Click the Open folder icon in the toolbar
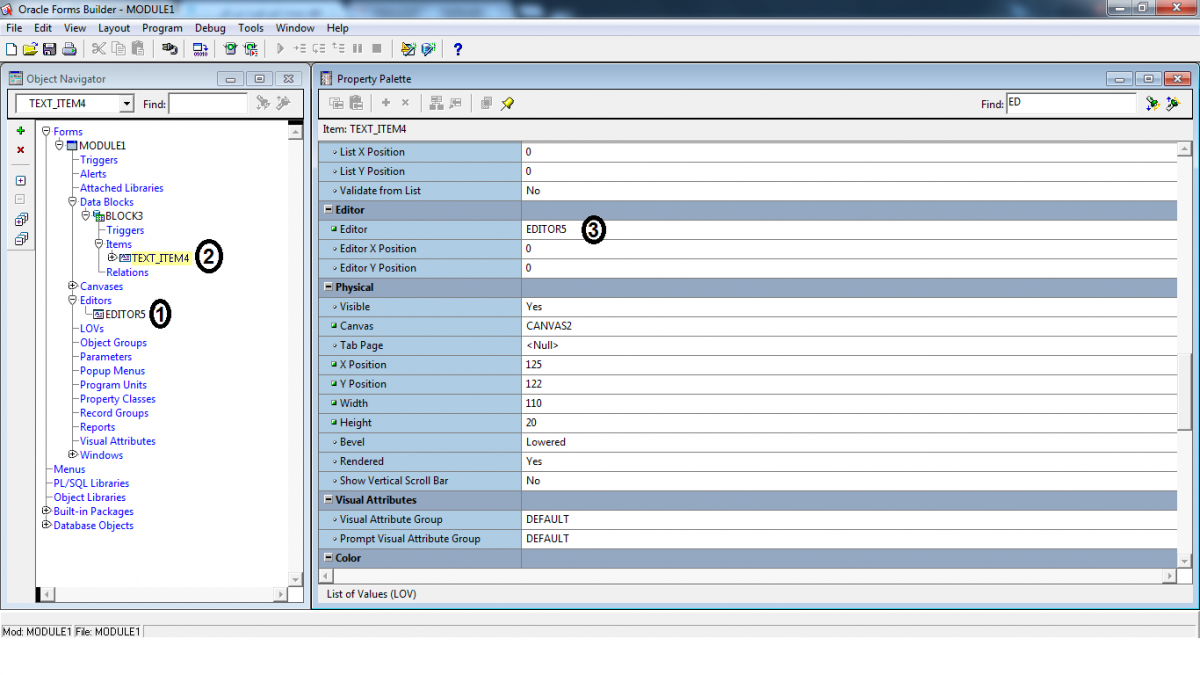 [30, 49]
